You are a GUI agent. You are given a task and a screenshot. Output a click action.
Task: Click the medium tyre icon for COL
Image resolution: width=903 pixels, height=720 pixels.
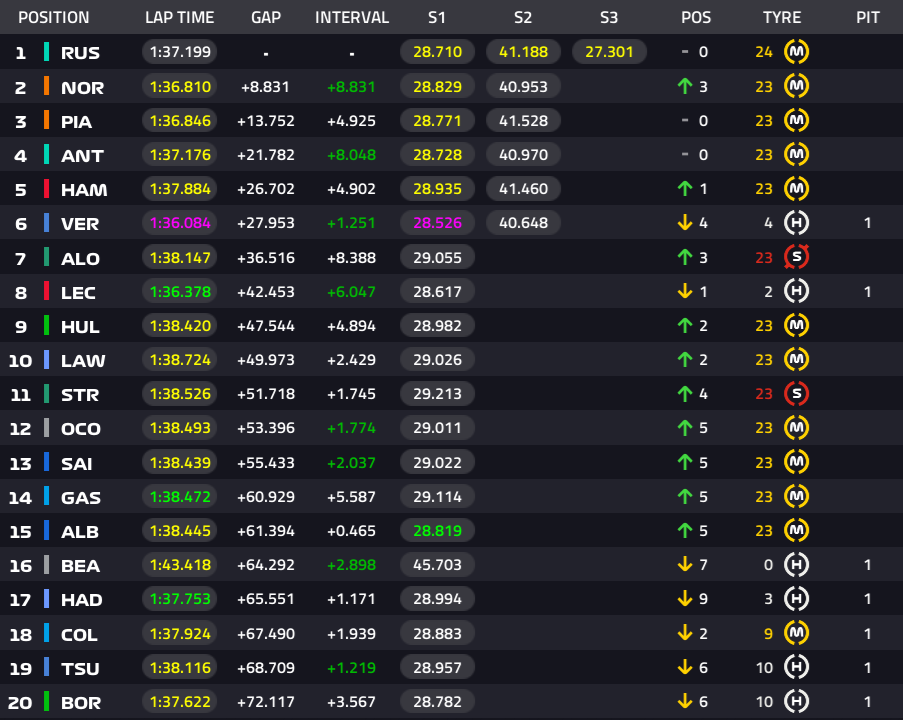(796, 633)
